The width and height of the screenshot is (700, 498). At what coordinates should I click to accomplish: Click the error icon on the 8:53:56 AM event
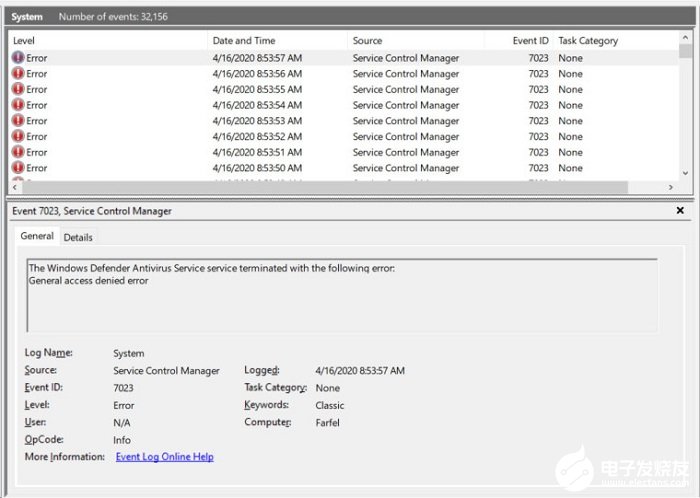point(18,73)
